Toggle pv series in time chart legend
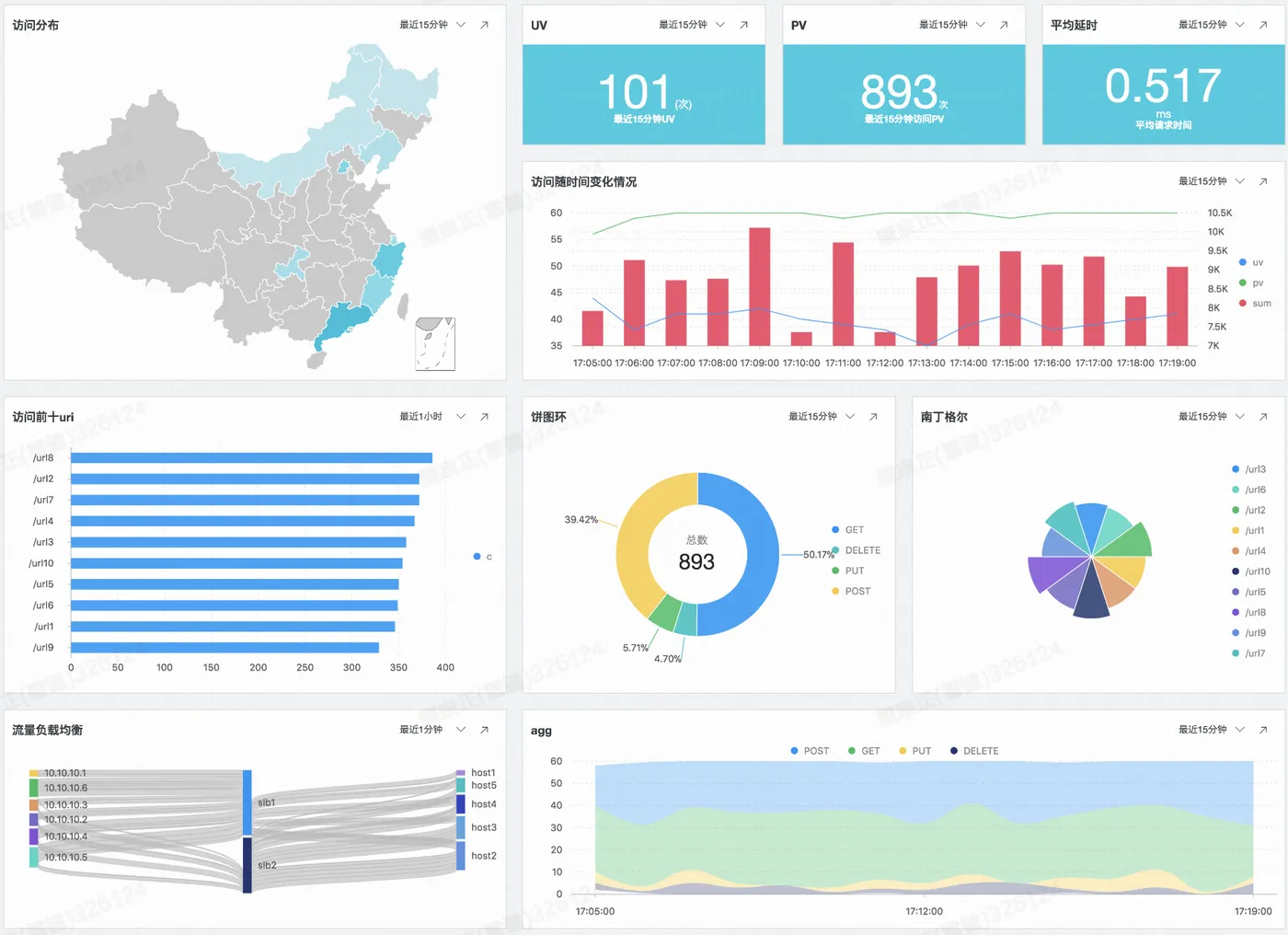1288x935 pixels. [x=1251, y=283]
